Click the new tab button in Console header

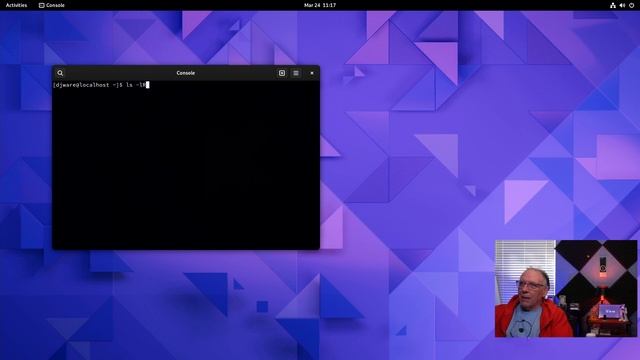282,73
